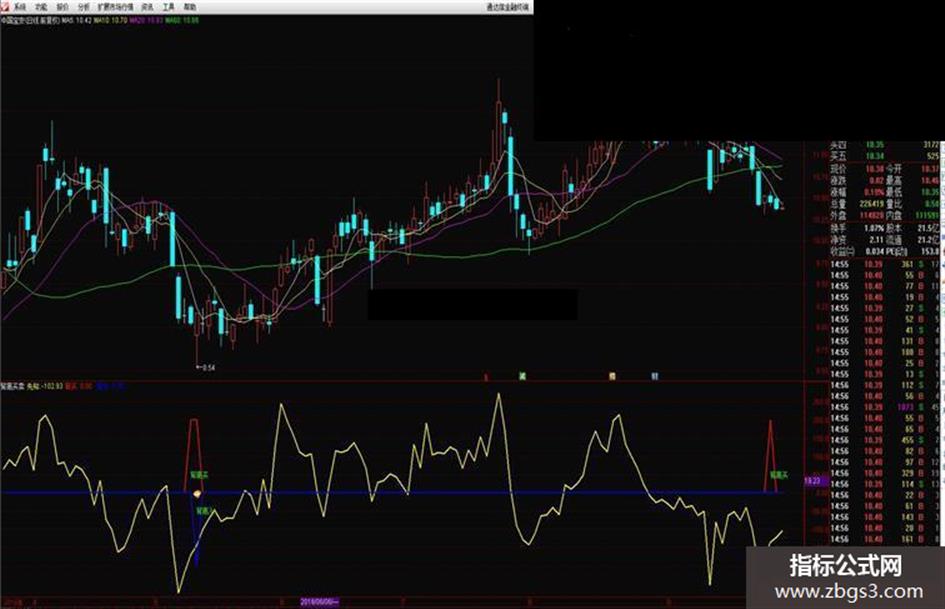The image size is (945, 609).
Task: Click the 买五 row in quote panel
Action: [x=884, y=156]
